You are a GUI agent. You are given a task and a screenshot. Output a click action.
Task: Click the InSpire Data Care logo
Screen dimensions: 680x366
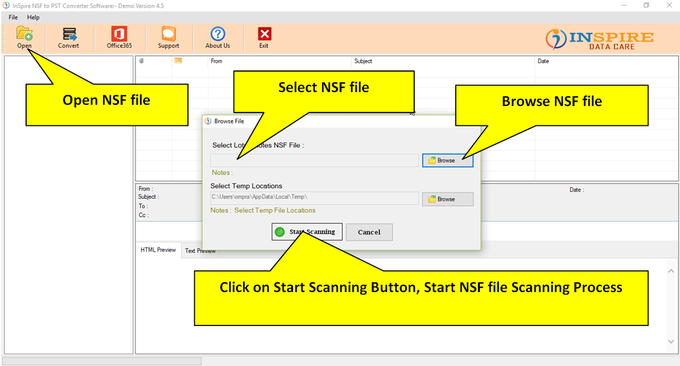point(599,39)
